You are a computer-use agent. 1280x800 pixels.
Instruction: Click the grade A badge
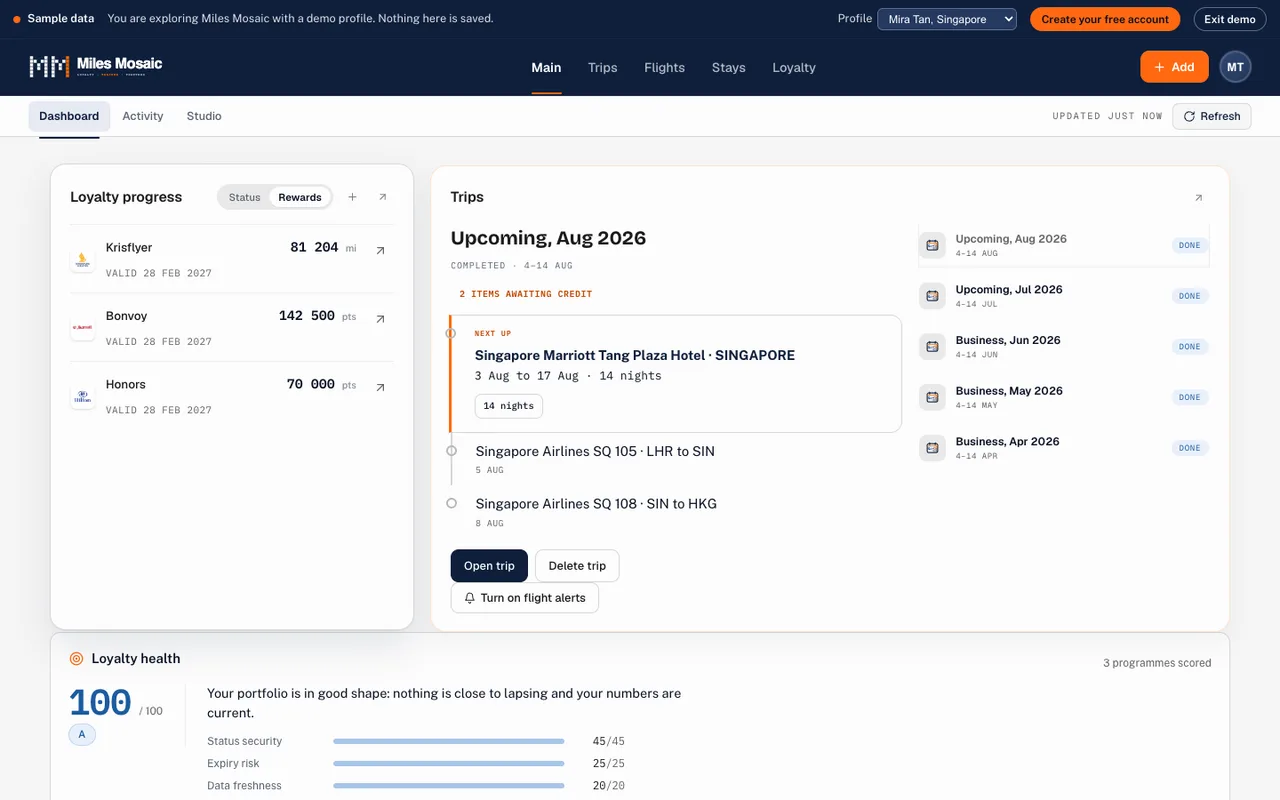pos(82,735)
